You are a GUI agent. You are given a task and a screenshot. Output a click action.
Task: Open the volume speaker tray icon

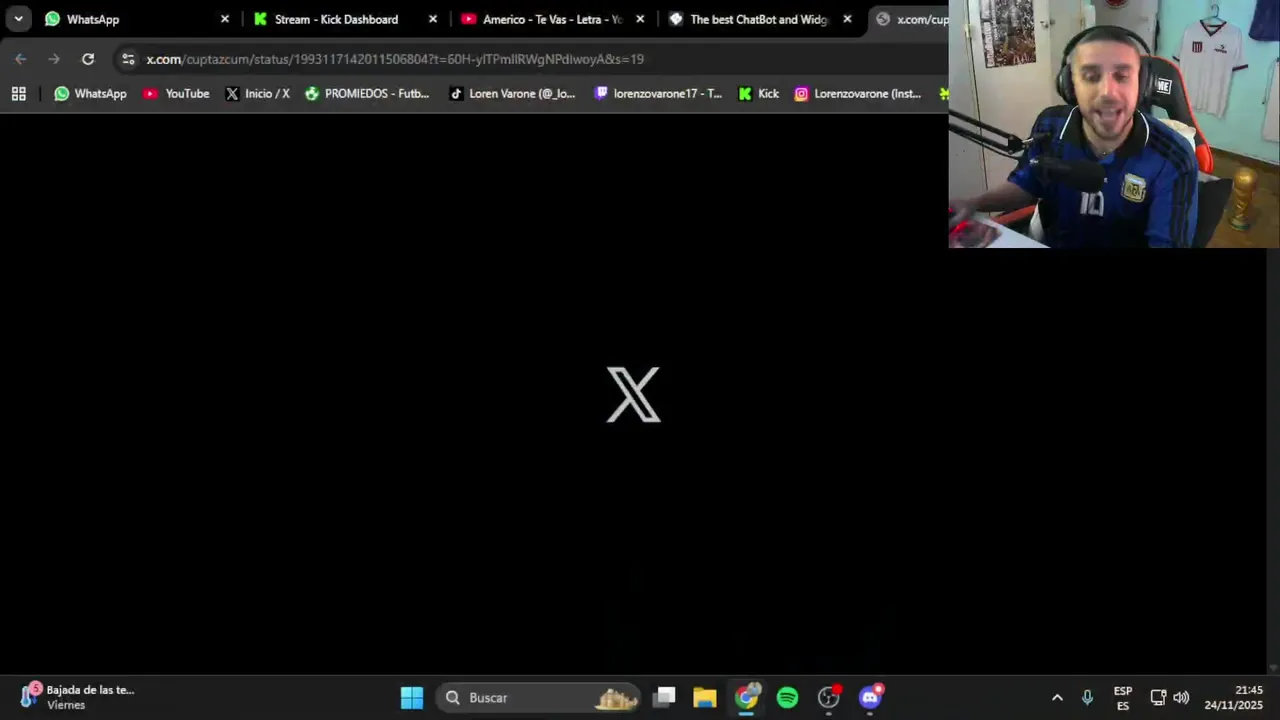tap(1181, 698)
